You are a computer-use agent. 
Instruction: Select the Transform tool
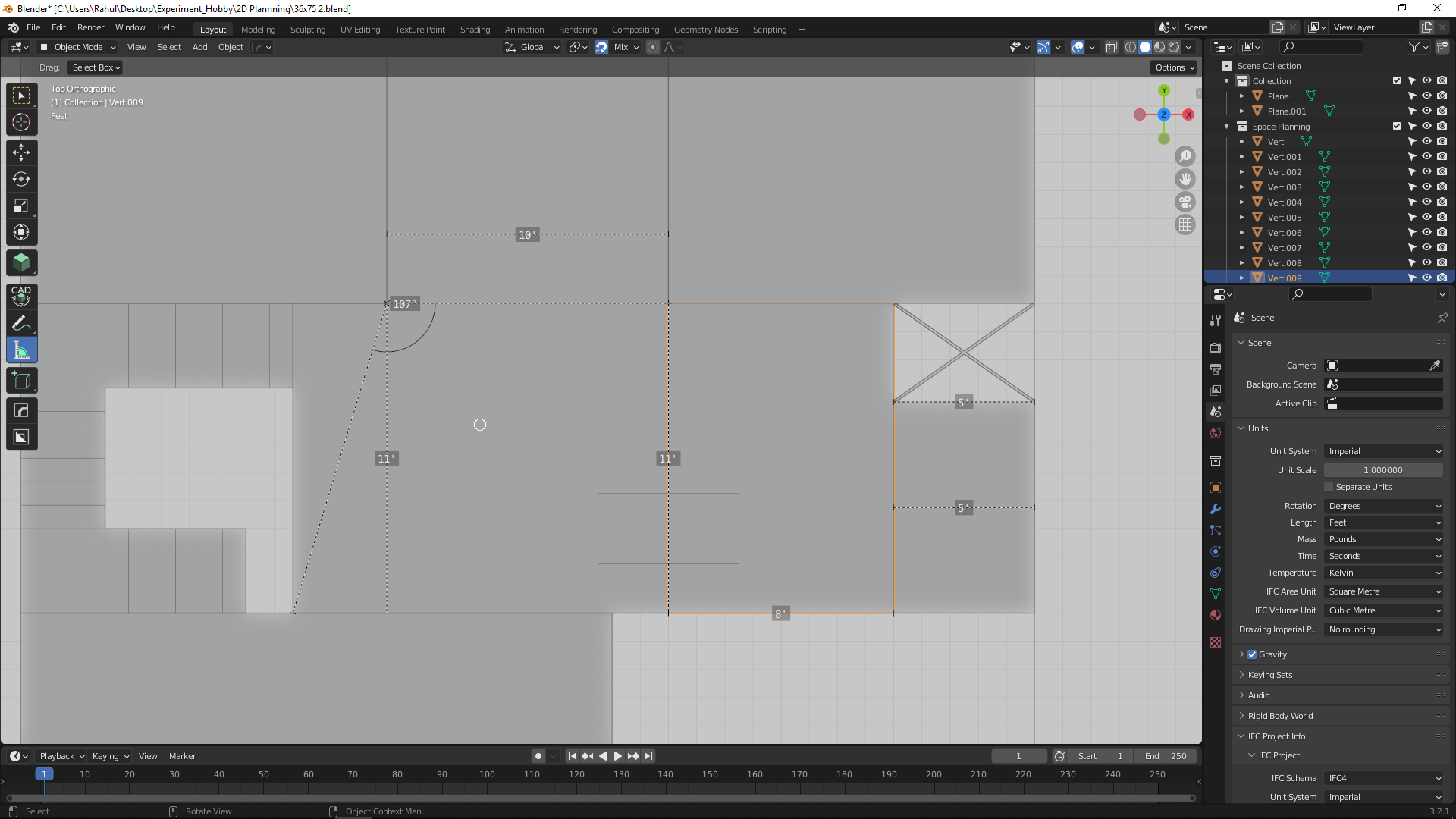pos(21,232)
